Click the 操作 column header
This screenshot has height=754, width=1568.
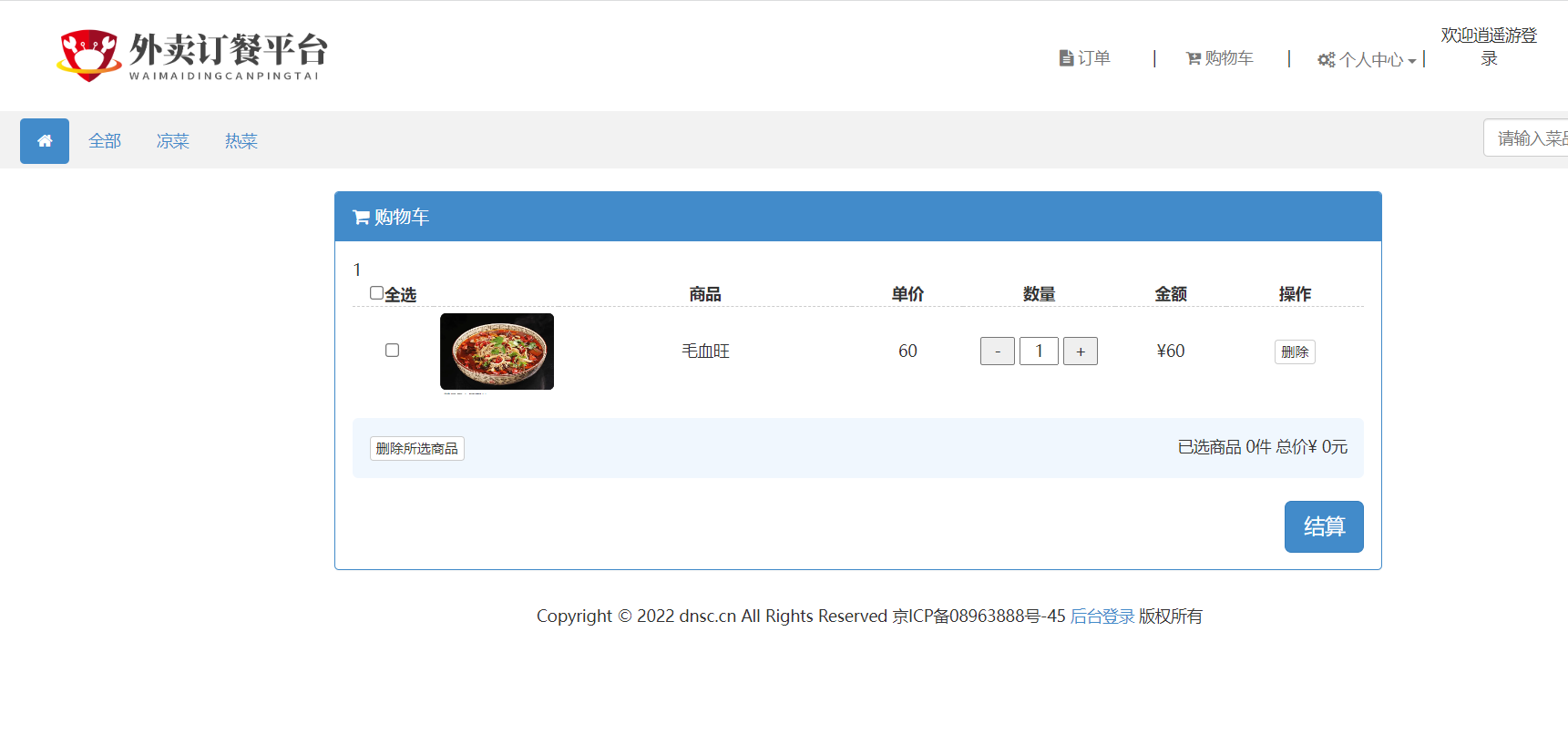(x=1295, y=294)
